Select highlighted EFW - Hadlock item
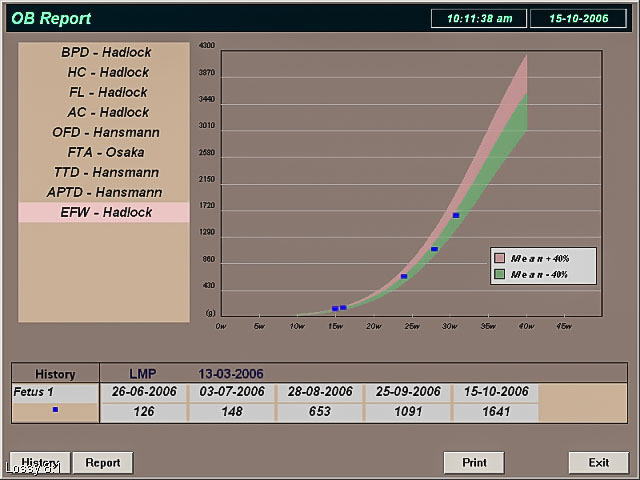 pyautogui.click(x=104, y=212)
